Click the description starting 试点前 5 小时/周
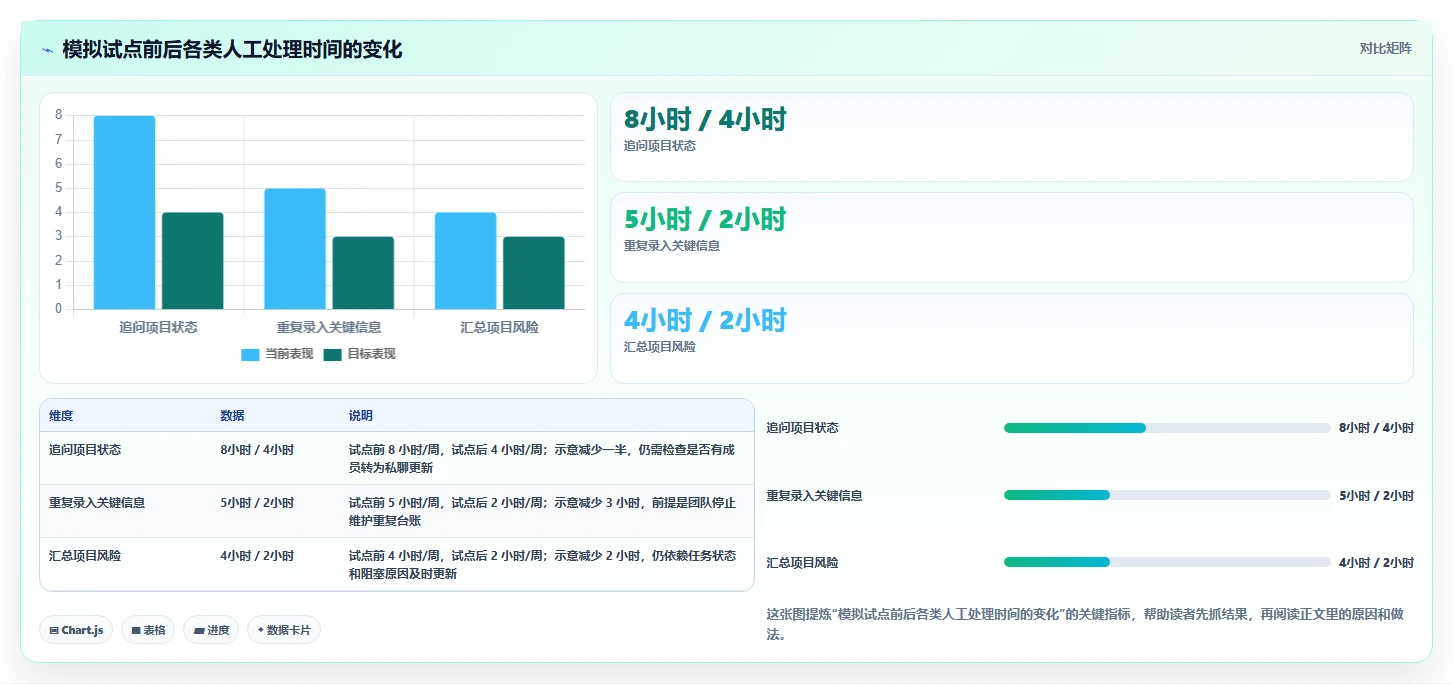 pos(542,512)
